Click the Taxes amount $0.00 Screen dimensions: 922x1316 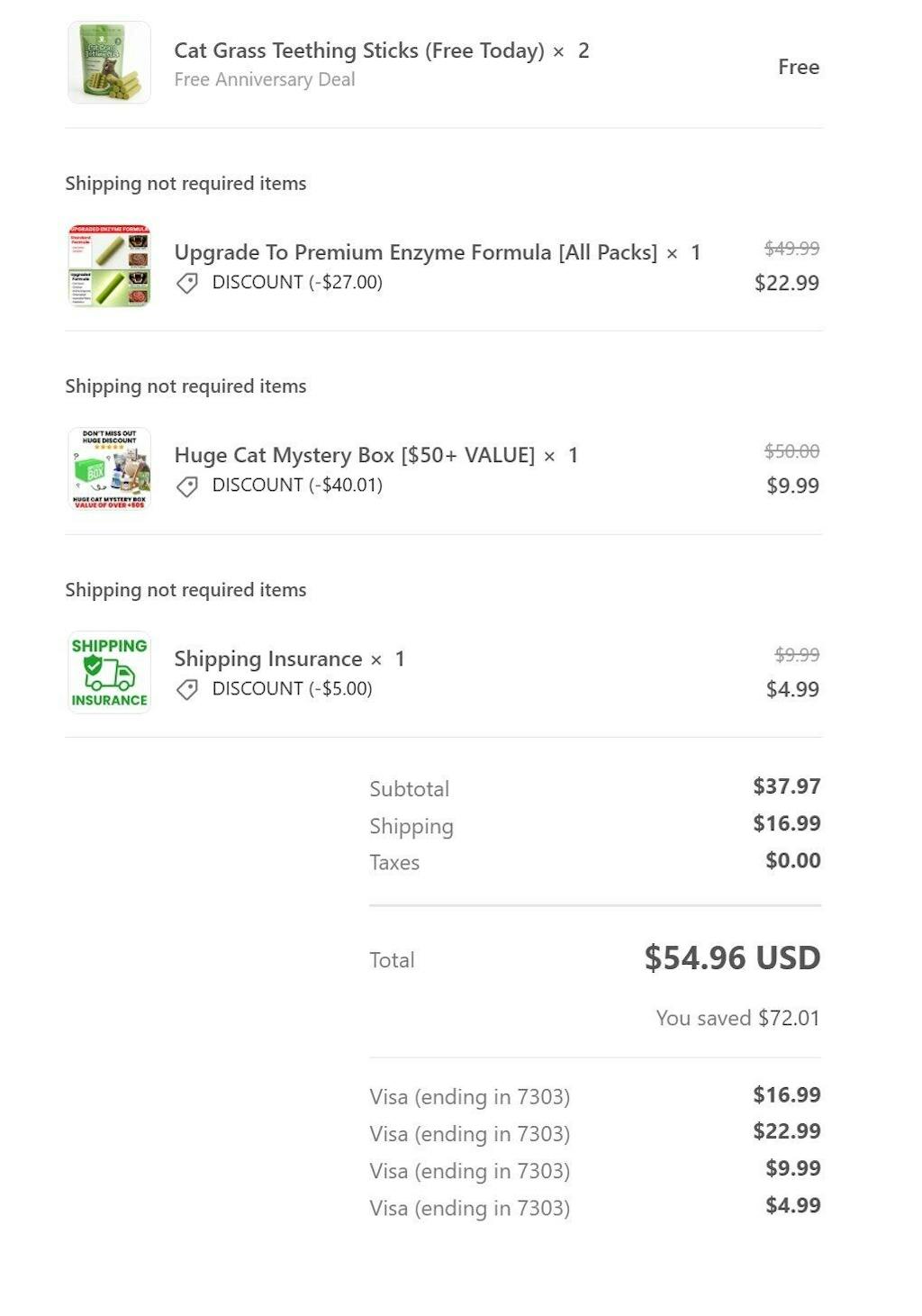(792, 860)
